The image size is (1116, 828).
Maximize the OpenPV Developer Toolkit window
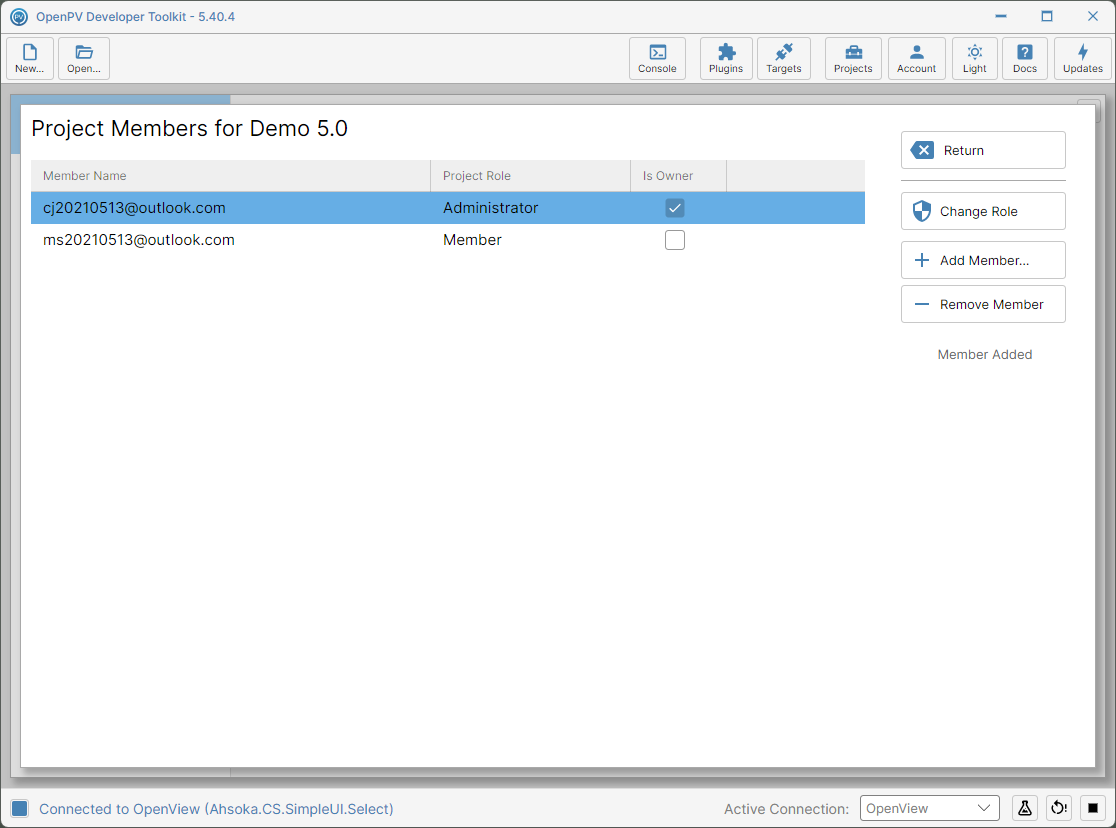point(1046,16)
